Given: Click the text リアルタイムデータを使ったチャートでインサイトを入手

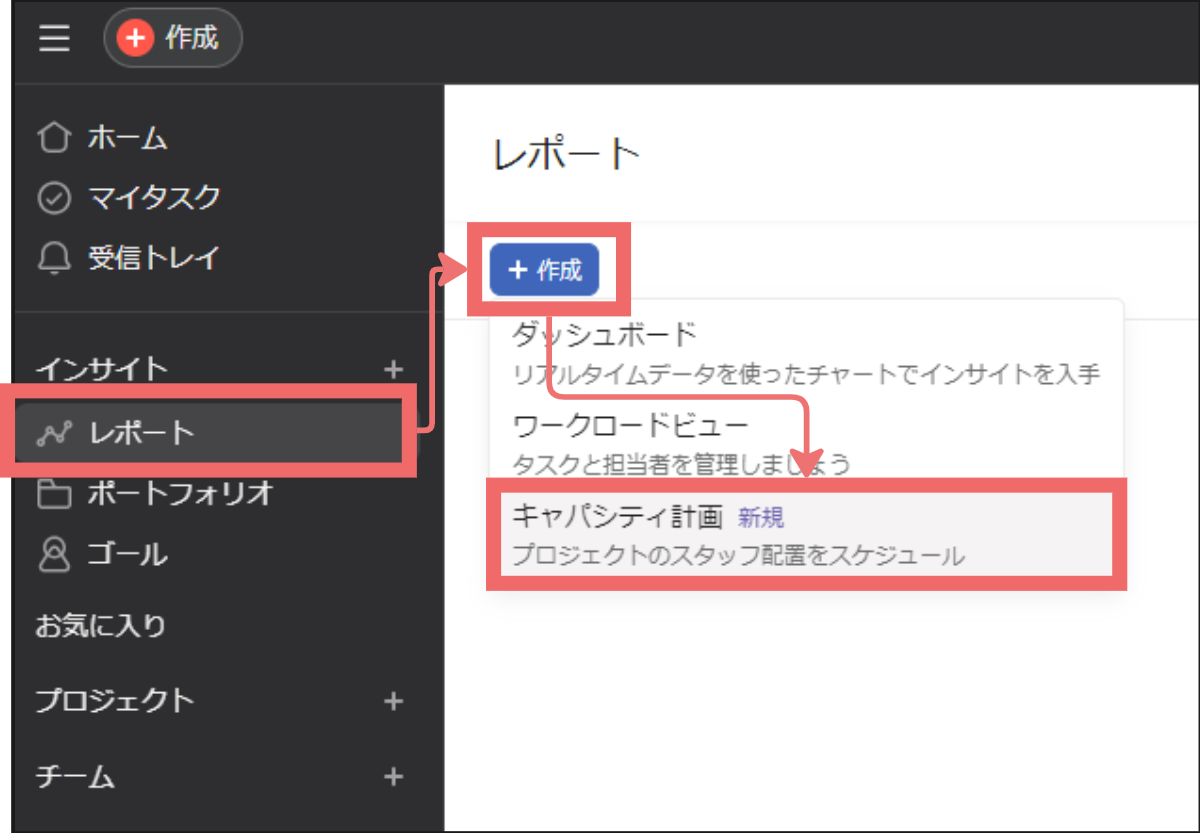Looking at the screenshot, I should [806, 374].
